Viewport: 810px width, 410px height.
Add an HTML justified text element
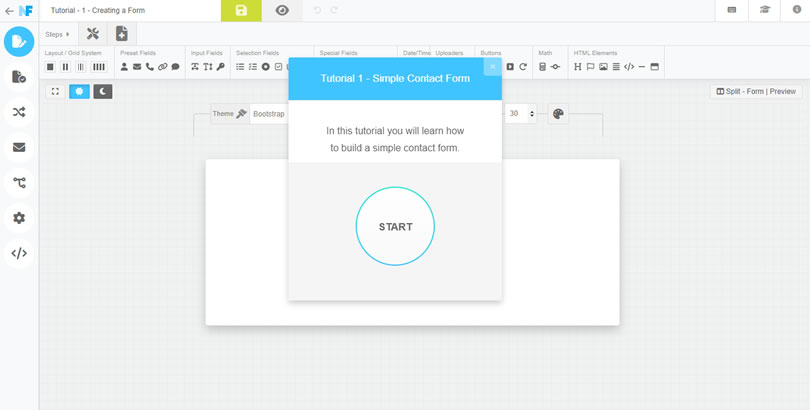616,67
